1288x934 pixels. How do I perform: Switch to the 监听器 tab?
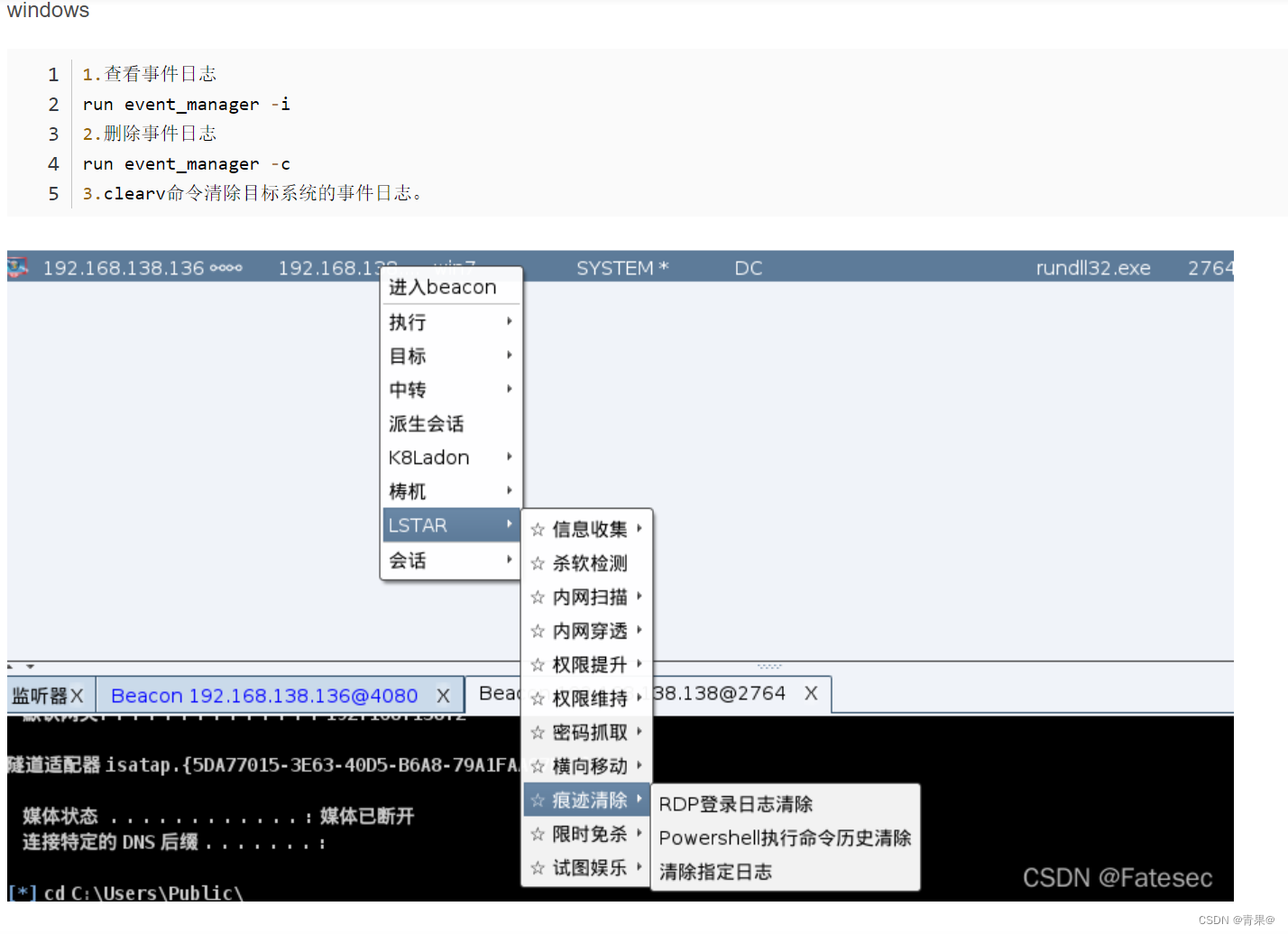(x=40, y=696)
